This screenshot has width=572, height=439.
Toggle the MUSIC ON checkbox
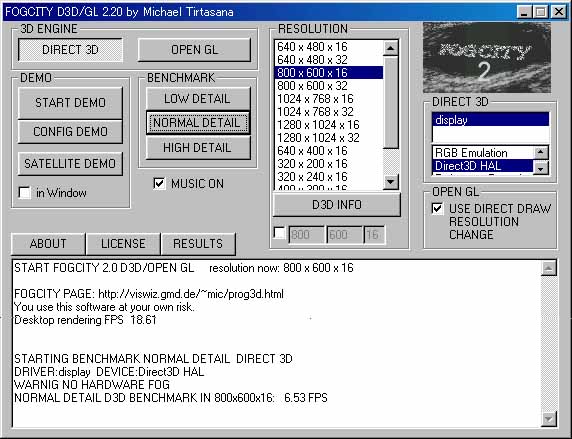(x=159, y=183)
